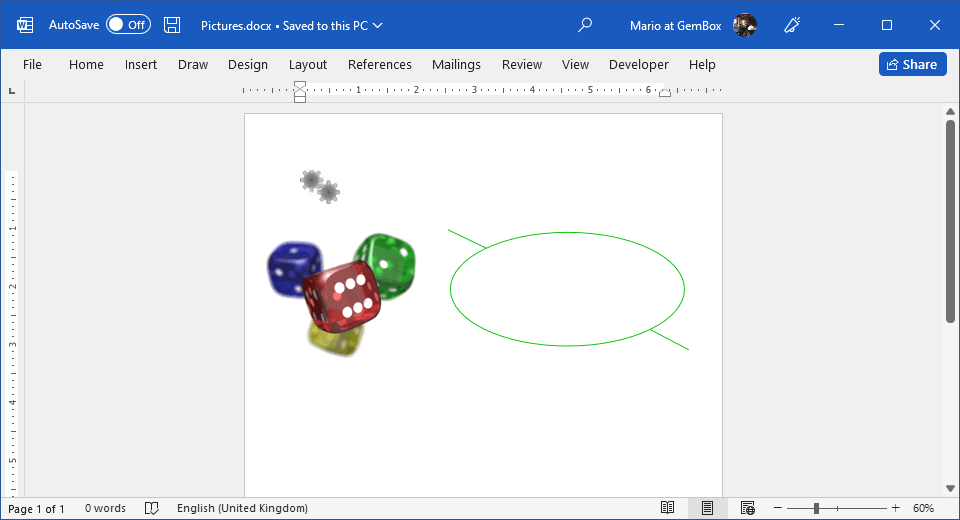The height and width of the screenshot is (520, 960).
Task: Click the zoom slider handle
Action: 816,508
